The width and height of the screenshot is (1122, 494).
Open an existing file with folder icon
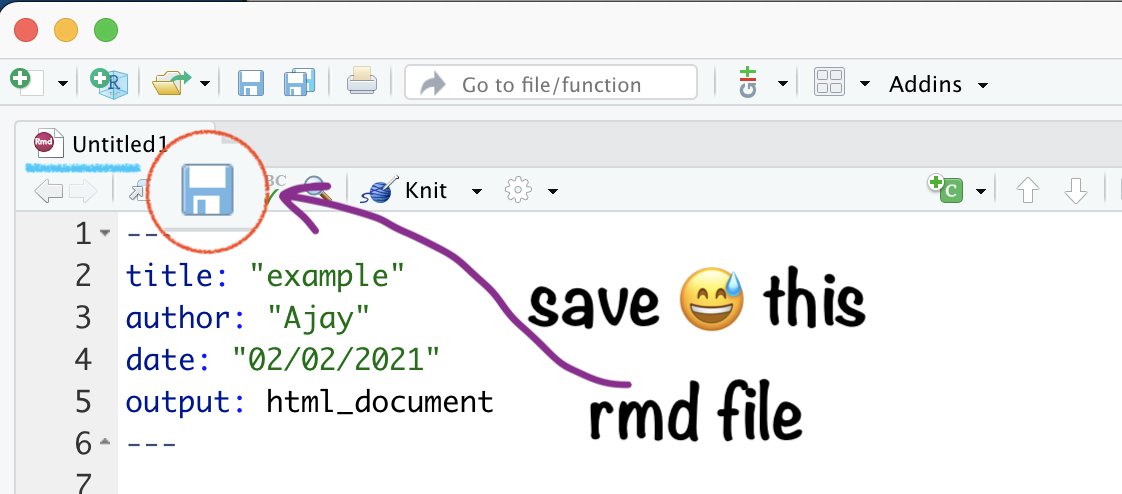click(171, 83)
